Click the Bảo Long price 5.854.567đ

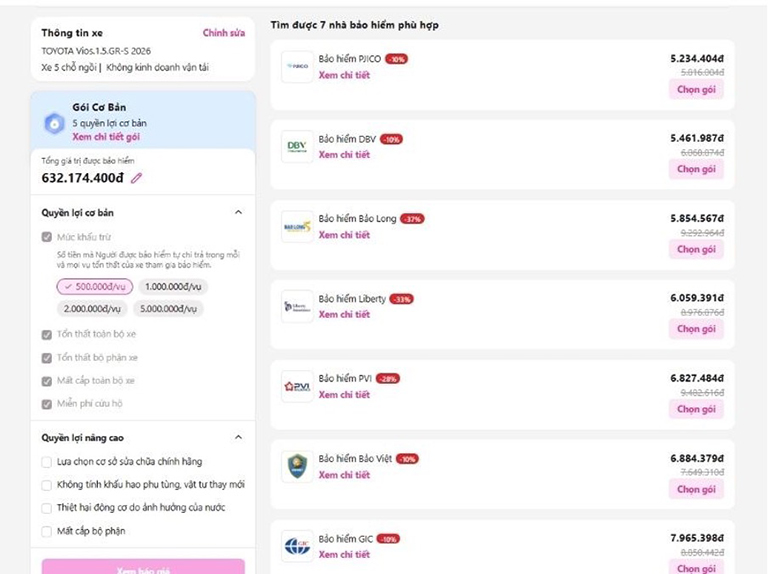(697, 218)
